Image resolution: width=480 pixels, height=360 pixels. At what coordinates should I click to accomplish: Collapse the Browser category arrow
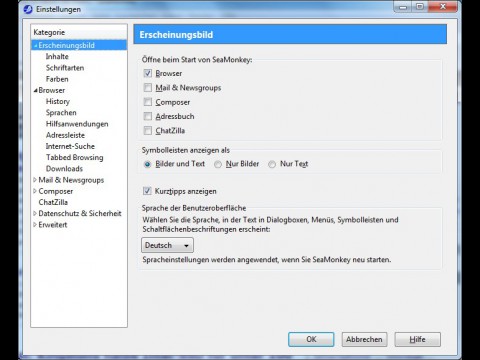(x=35, y=90)
